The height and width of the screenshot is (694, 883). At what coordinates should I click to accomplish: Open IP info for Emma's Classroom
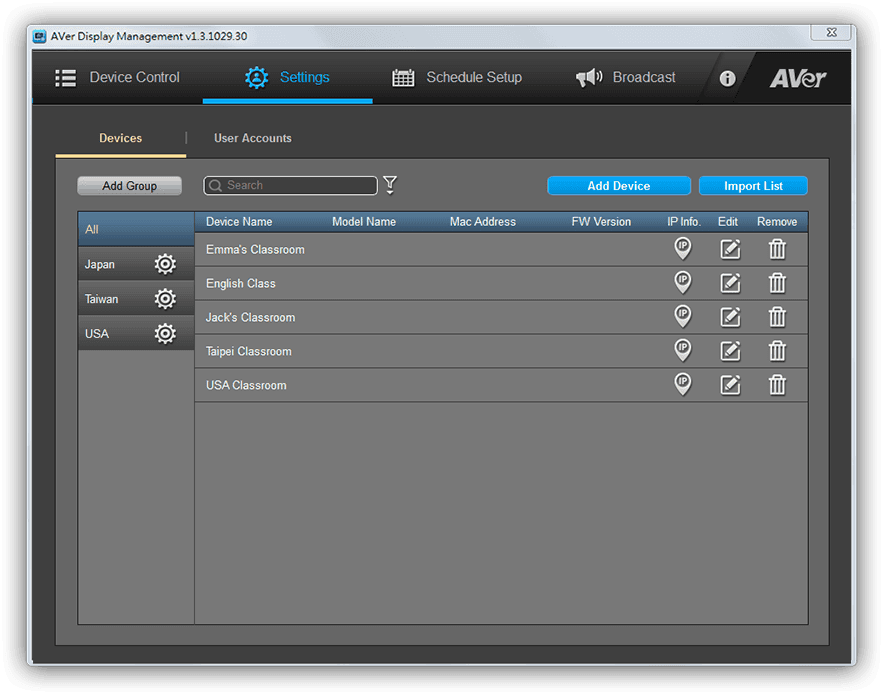683,248
